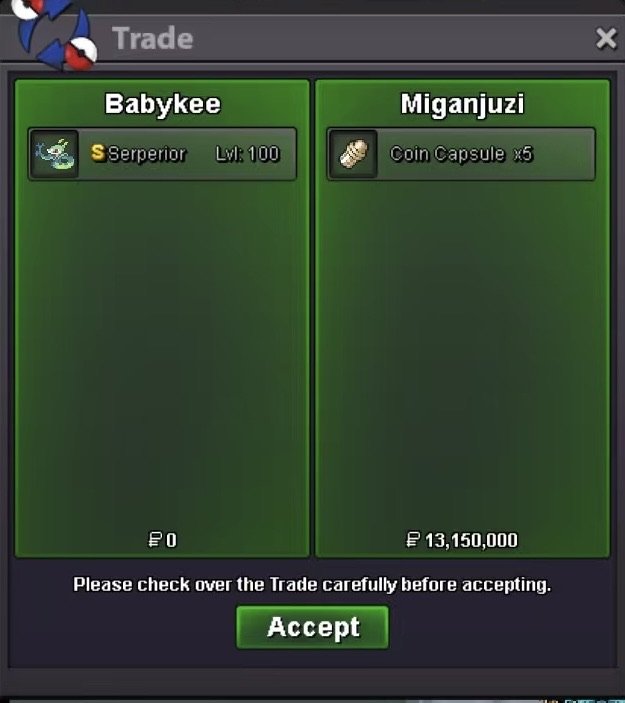
Task: Click the Babykee trader name heading
Action: (163, 104)
